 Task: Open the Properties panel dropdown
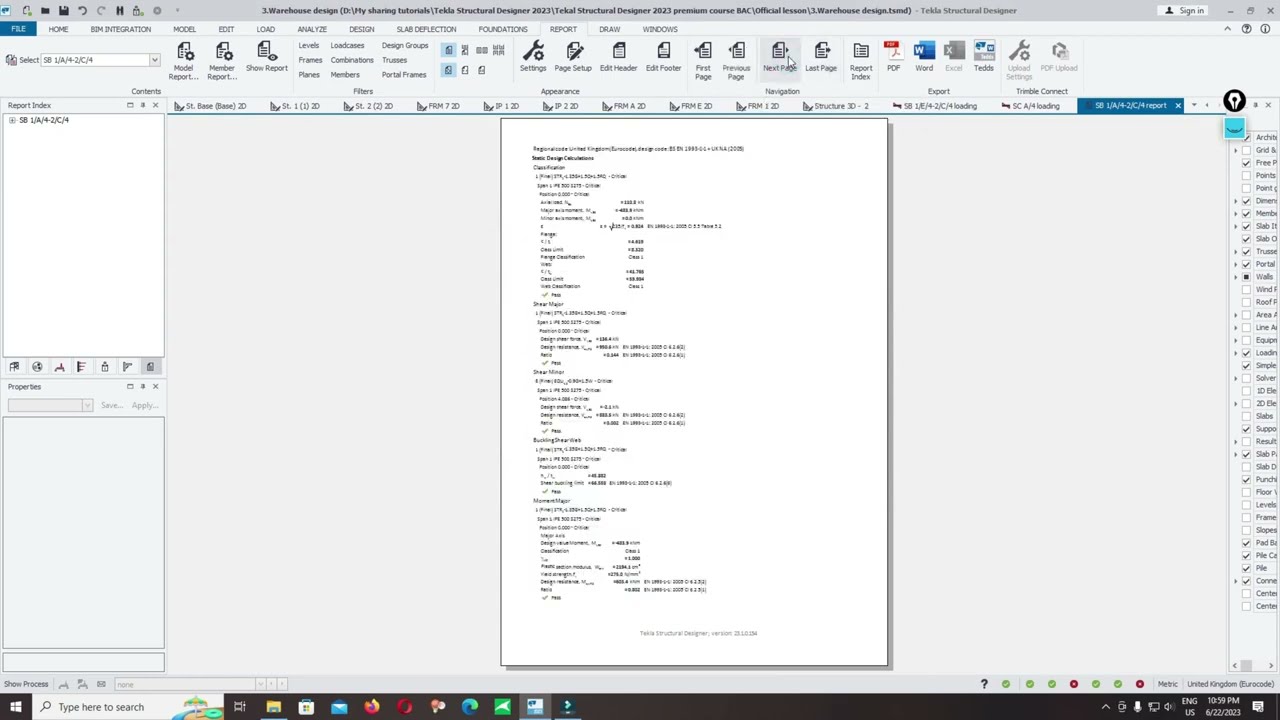87,405
